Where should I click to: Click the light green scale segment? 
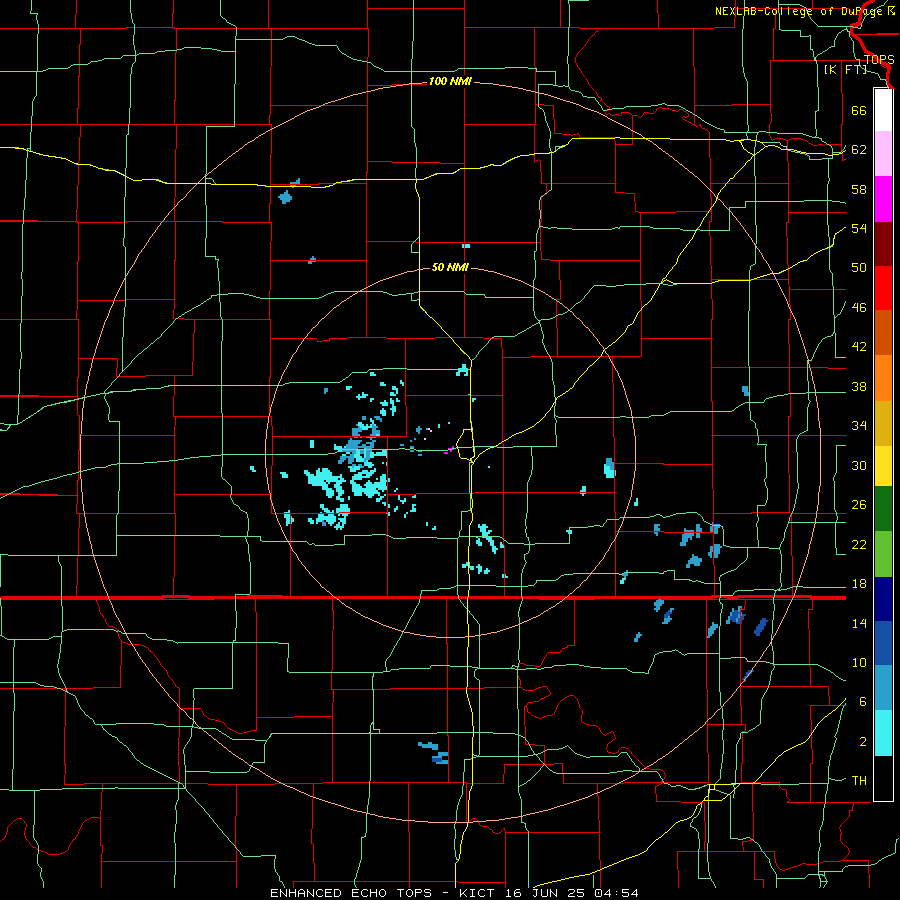883,553
